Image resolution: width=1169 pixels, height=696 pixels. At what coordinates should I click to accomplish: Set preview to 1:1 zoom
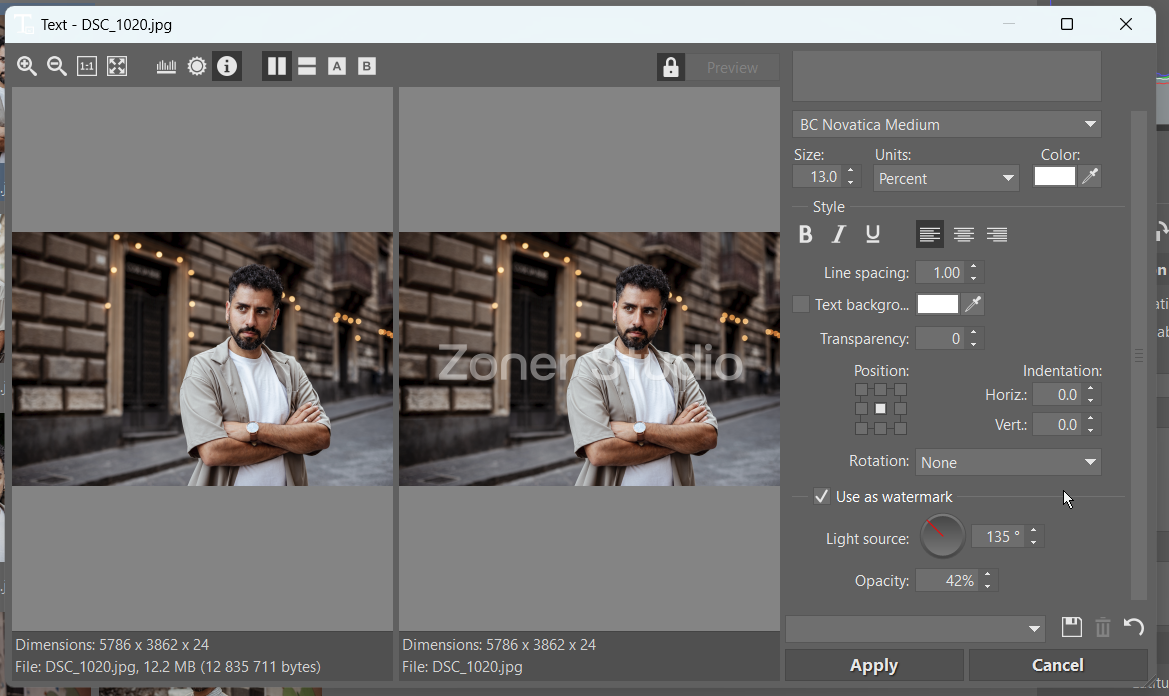[87, 67]
